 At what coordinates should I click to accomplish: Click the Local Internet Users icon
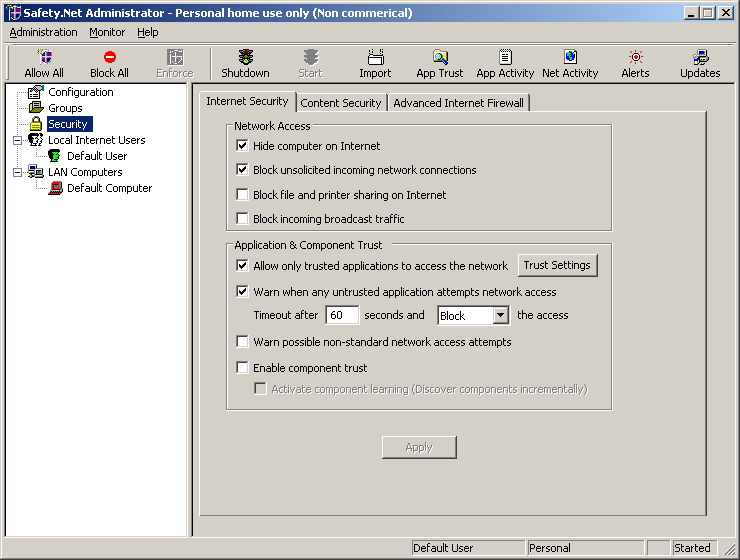pos(36,140)
